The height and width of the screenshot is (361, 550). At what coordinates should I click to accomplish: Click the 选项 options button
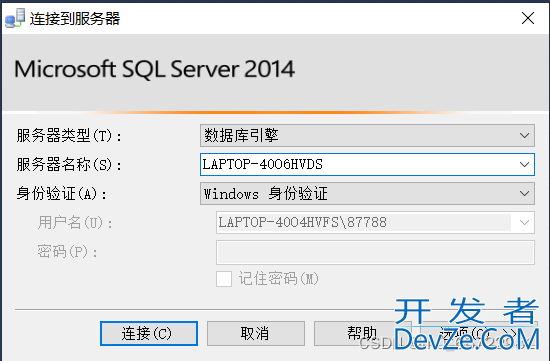[x=479, y=333]
